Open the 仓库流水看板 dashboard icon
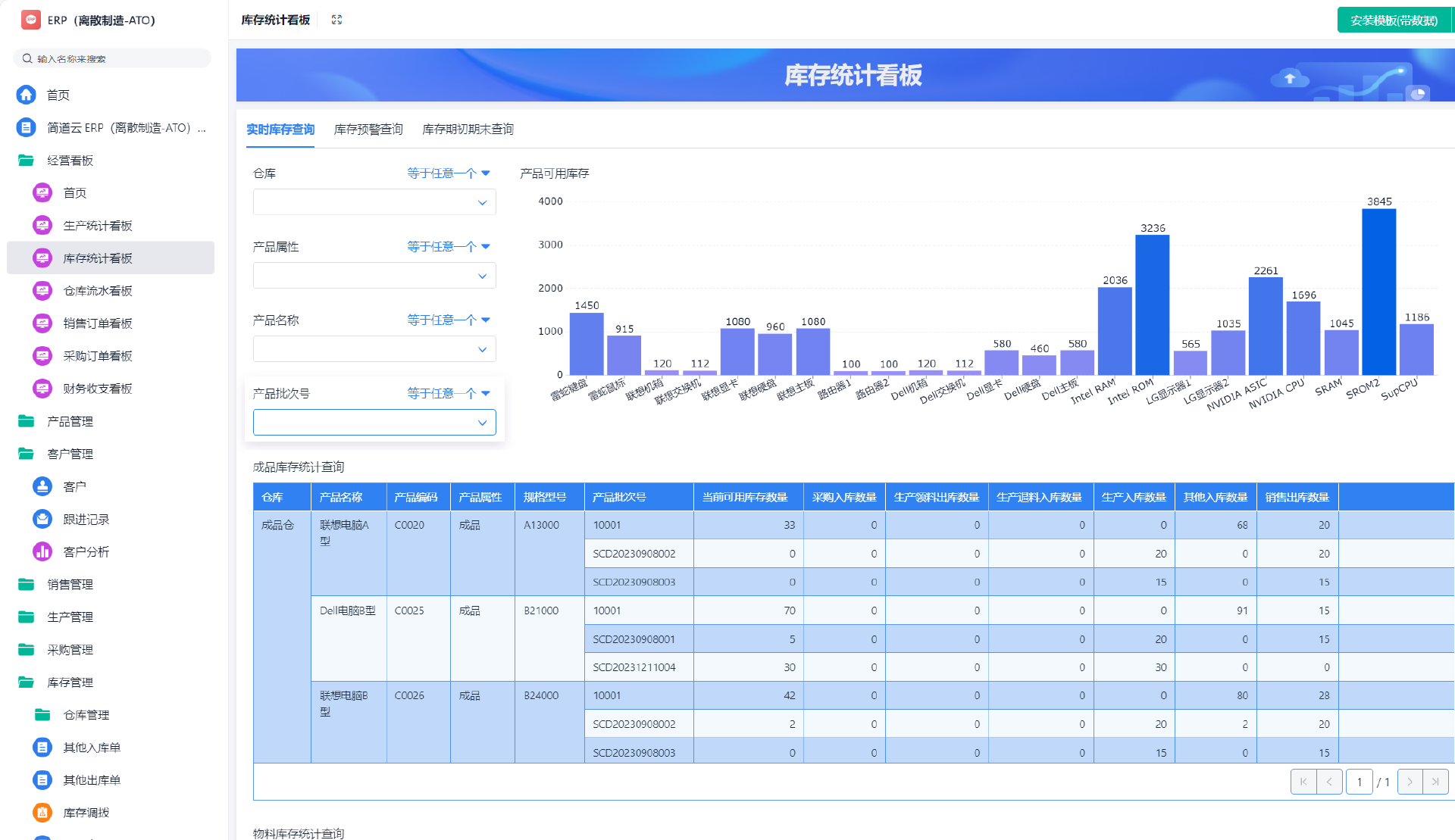 click(42, 290)
